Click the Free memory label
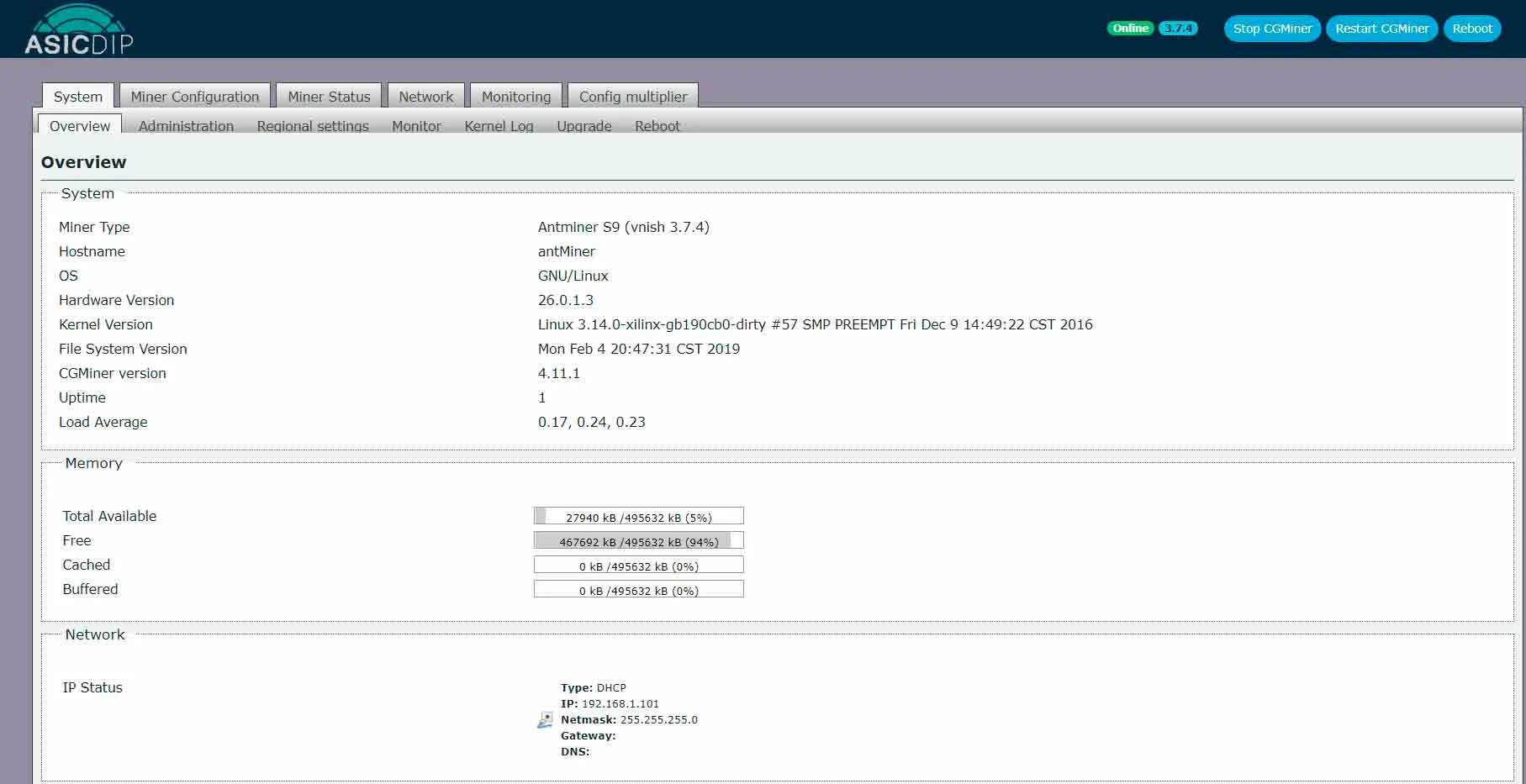 [77, 540]
